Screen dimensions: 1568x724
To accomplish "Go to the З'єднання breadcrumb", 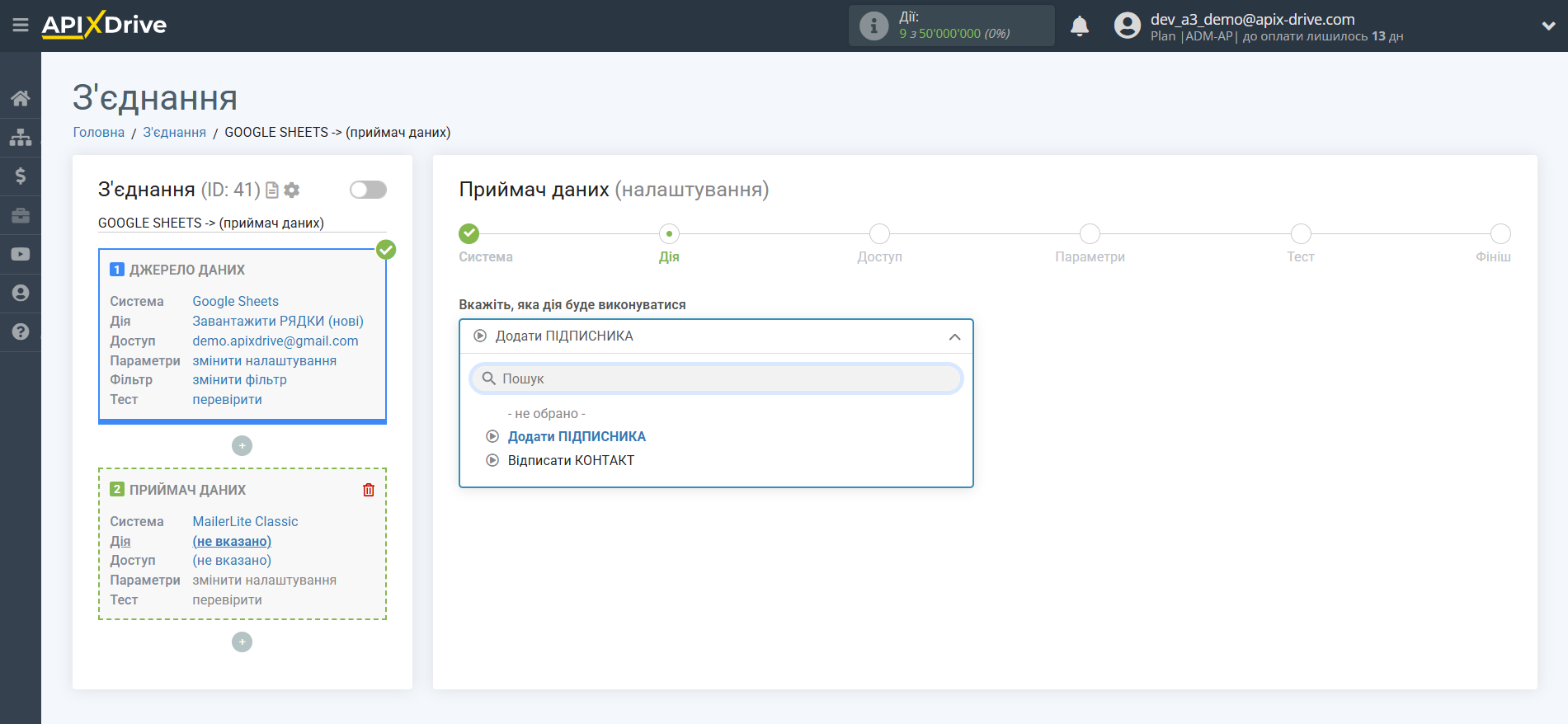I will tap(175, 132).
